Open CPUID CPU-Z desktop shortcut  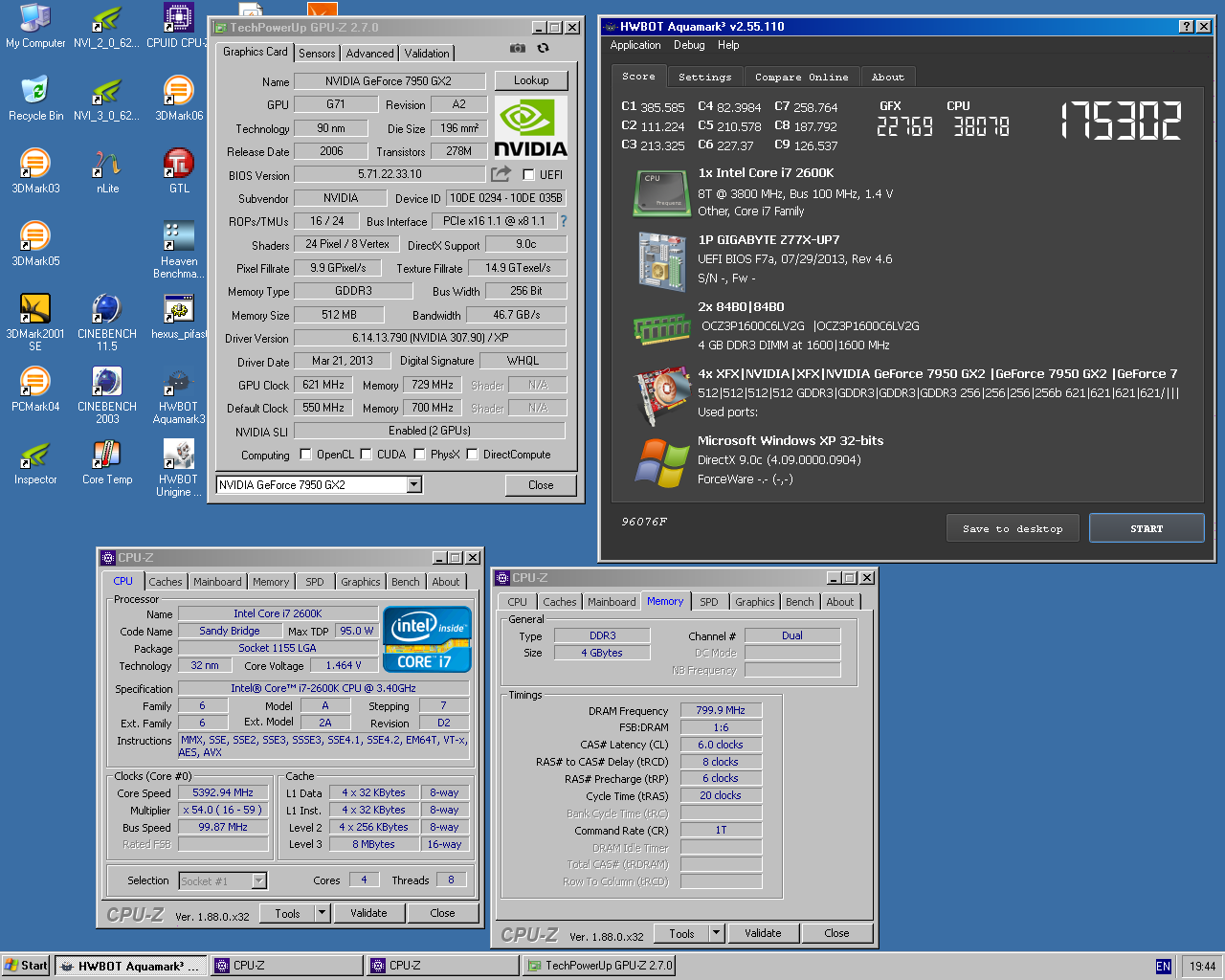coord(179,27)
